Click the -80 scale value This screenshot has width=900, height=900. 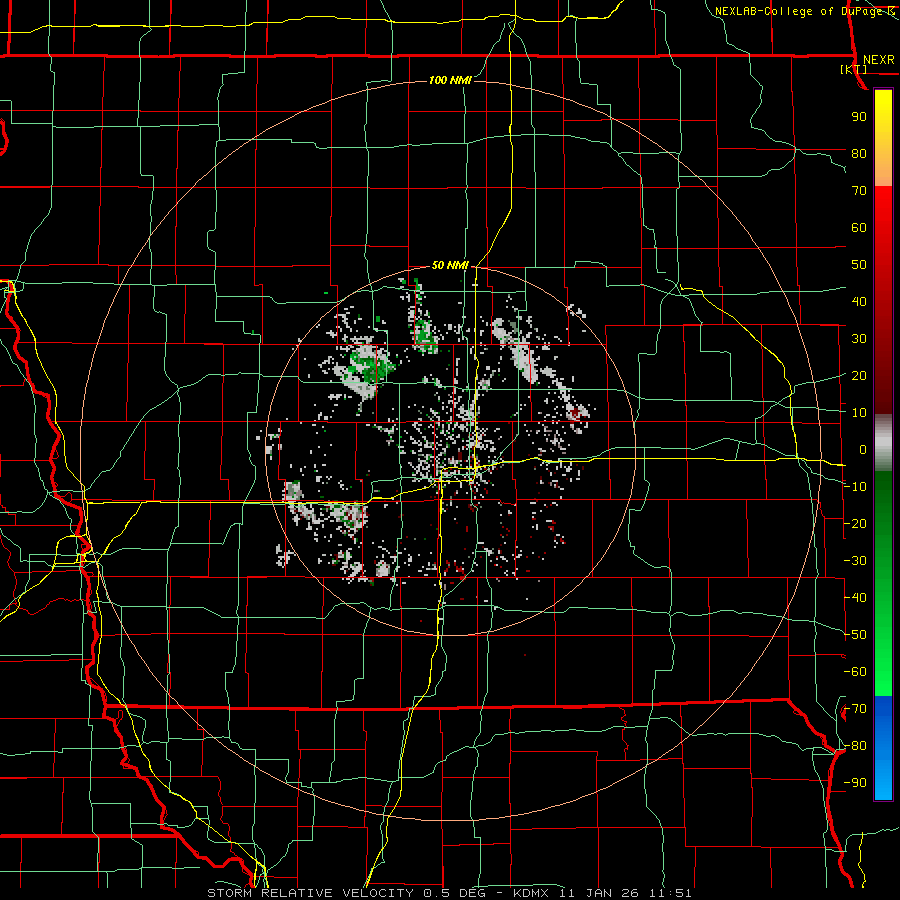[x=855, y=746]
